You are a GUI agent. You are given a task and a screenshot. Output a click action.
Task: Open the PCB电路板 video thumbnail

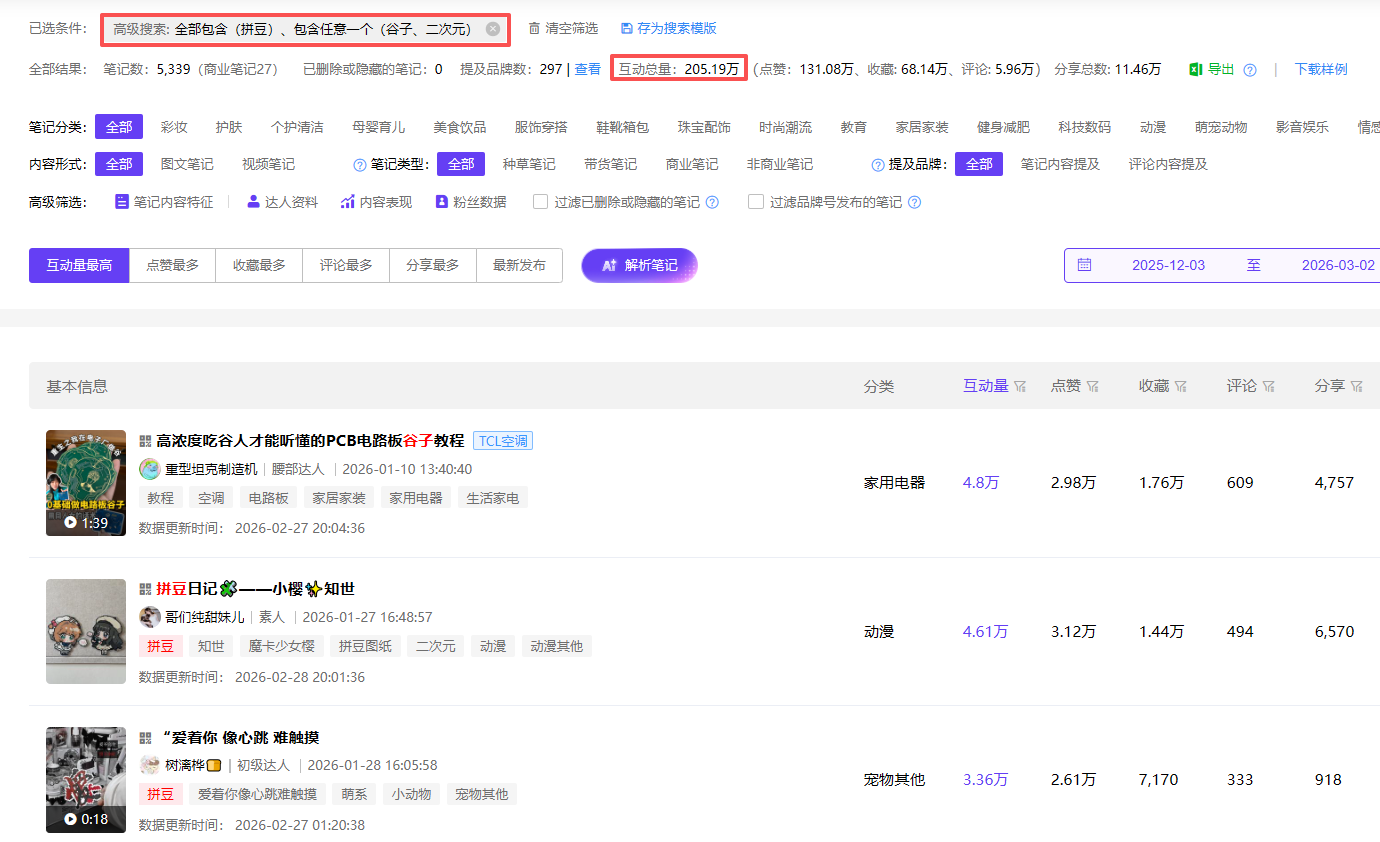point(86,482)
